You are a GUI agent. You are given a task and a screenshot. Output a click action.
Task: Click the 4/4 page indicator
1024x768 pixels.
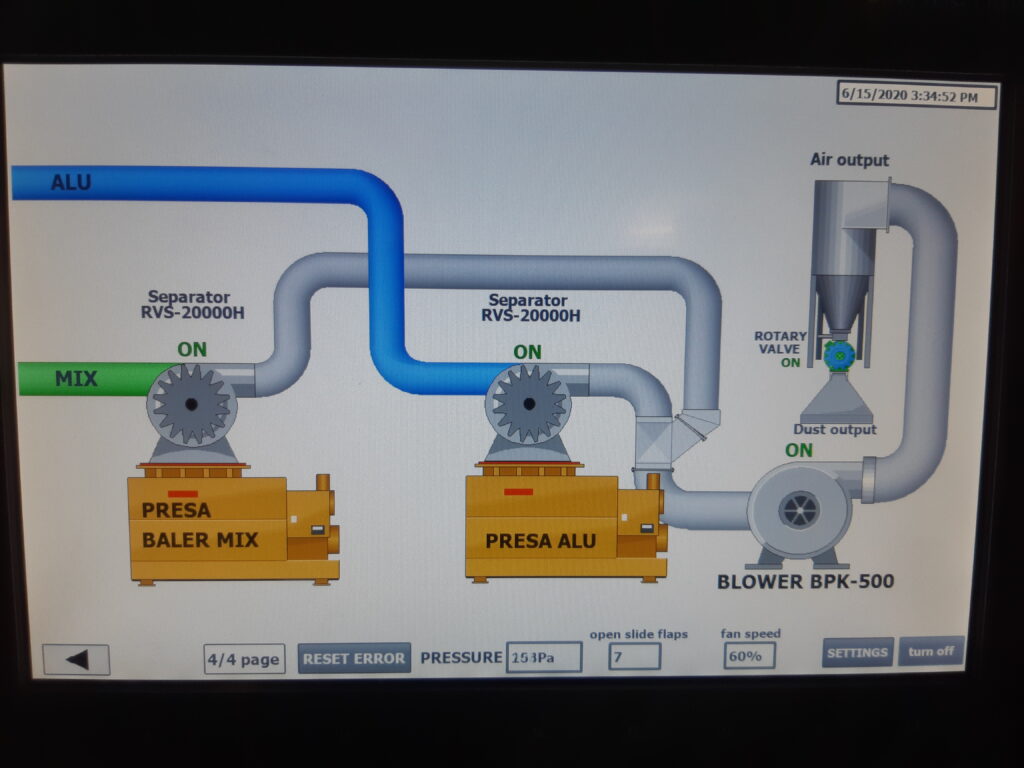point(244,659)
